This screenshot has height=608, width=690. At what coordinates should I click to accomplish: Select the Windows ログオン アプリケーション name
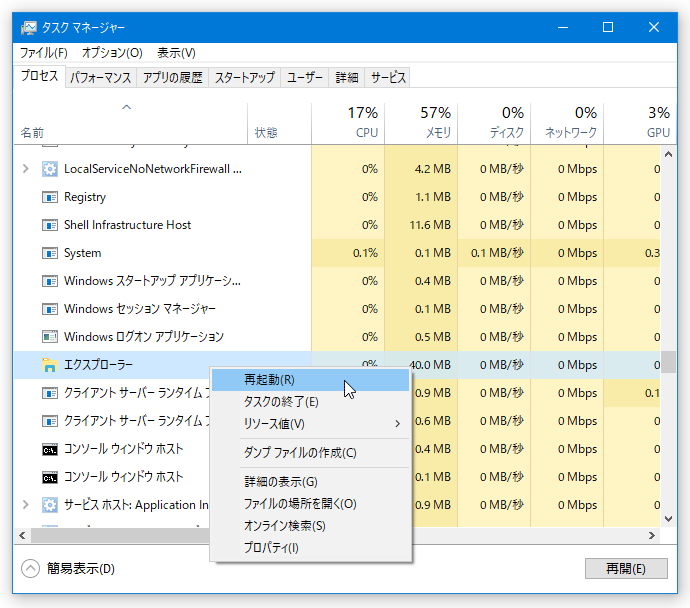tap(144, 337)
